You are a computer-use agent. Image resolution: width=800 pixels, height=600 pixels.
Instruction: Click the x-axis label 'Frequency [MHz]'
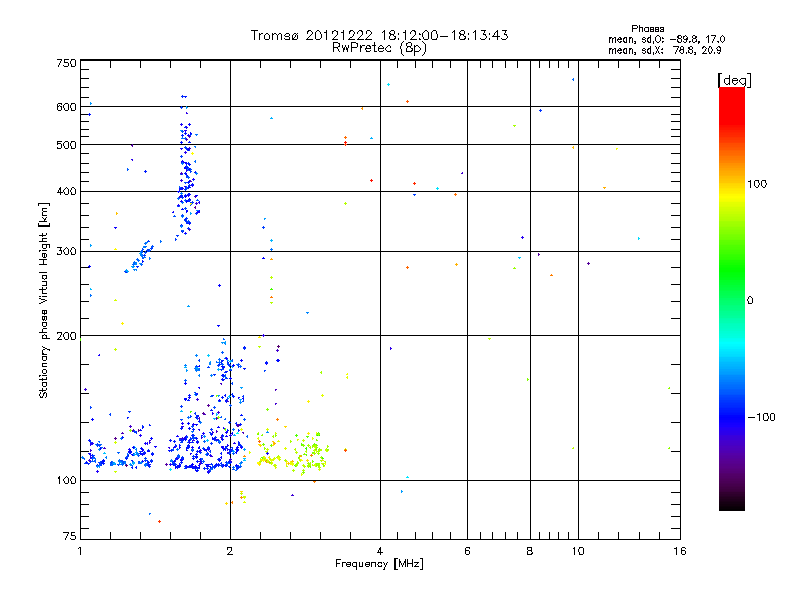click(x=379, y=564)
